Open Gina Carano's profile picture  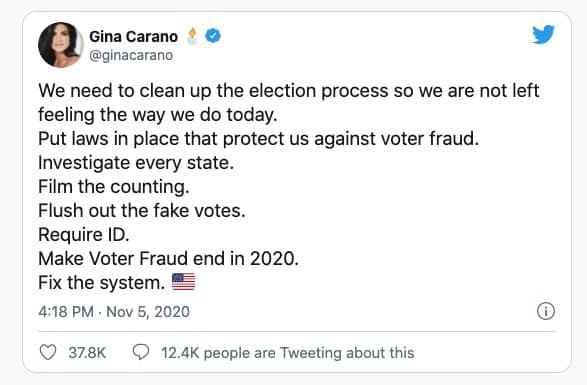tap(61, 45)
